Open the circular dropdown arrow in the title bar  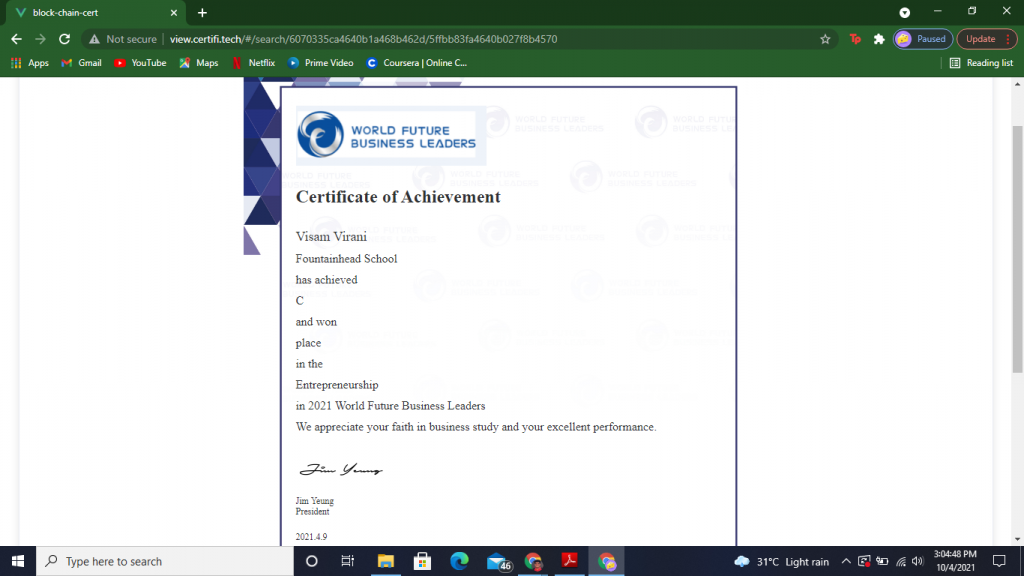click(x=904, y=12)
